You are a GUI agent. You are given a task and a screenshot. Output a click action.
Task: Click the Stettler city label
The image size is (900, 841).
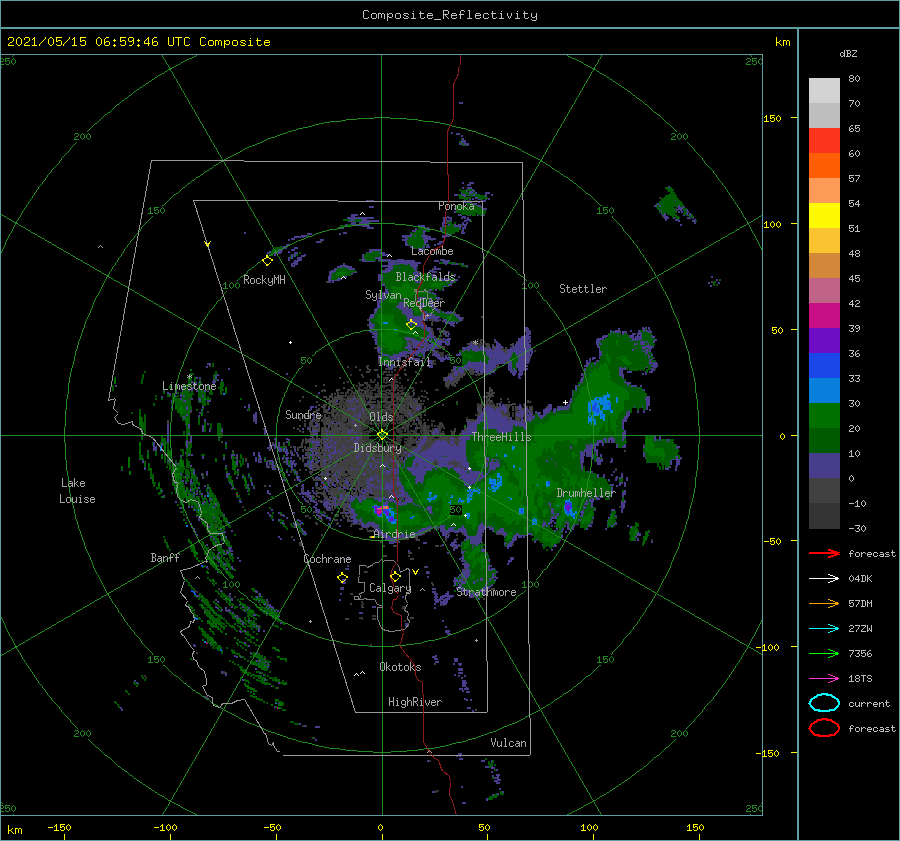(x=583, y=289)
